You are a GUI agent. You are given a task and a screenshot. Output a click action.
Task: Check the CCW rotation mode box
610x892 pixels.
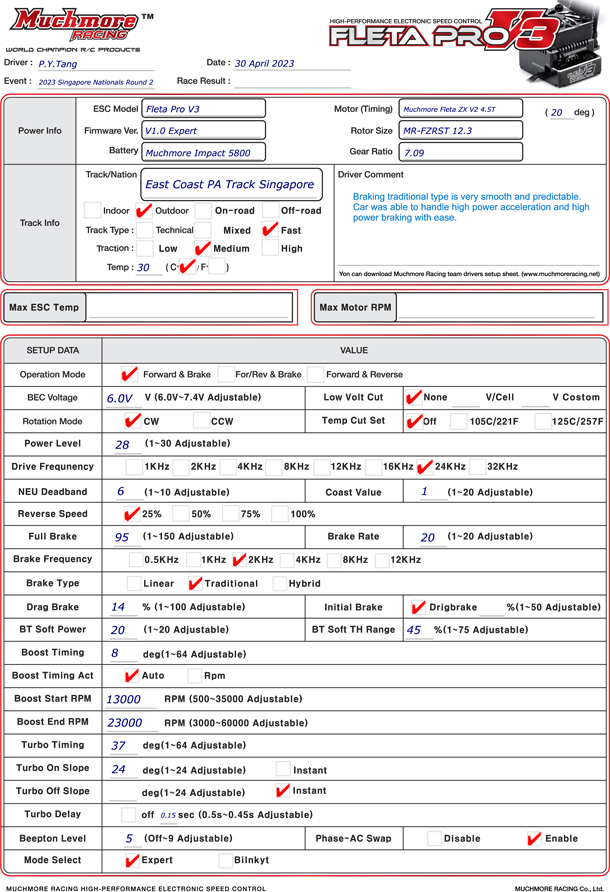[x=201, y=421]
